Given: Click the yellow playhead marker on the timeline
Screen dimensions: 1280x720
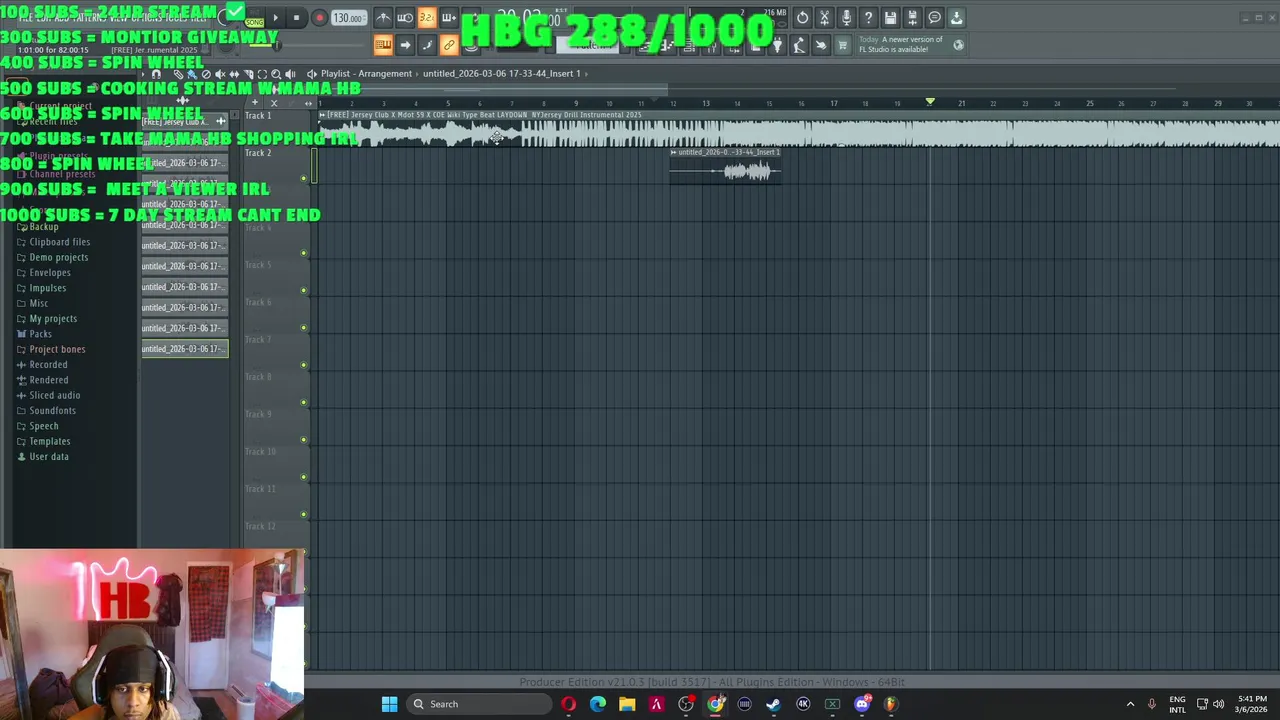Looking at the screenshot, I should pos(930,102).
